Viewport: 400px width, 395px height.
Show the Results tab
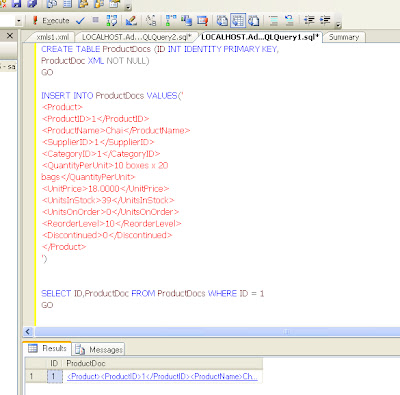48,349
